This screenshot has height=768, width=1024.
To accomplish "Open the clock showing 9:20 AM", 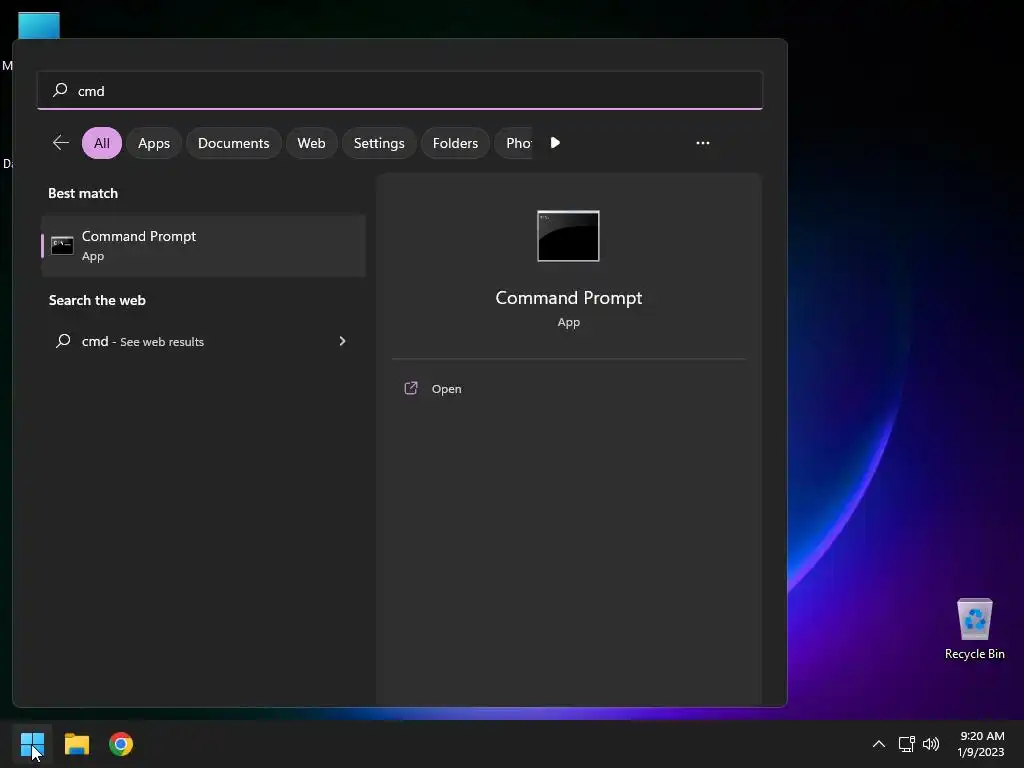I will [981, 744].
